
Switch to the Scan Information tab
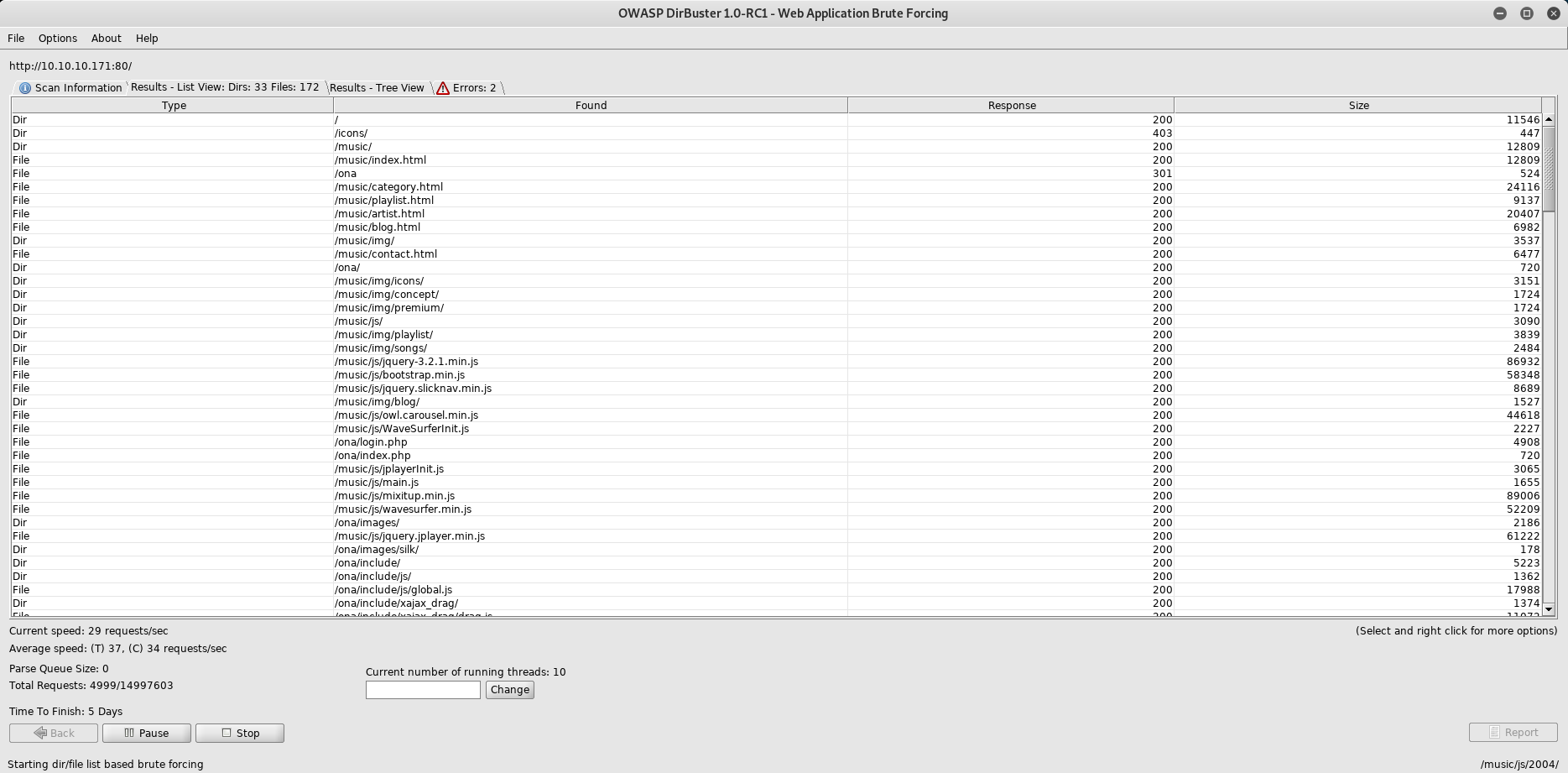point(70,87)
